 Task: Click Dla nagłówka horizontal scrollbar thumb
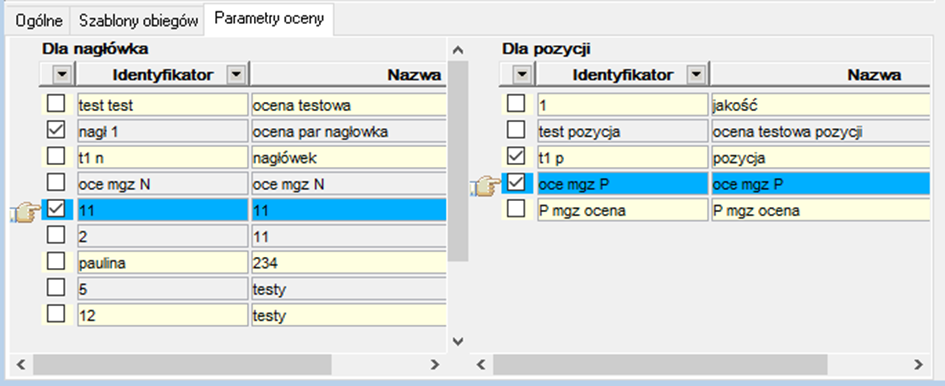click(182, 364)
